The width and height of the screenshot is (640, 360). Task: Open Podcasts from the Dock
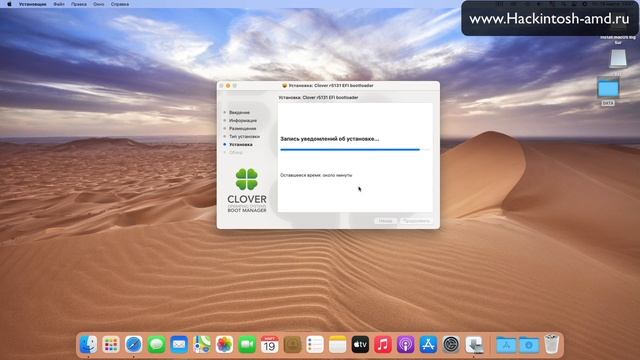[405, 344]
